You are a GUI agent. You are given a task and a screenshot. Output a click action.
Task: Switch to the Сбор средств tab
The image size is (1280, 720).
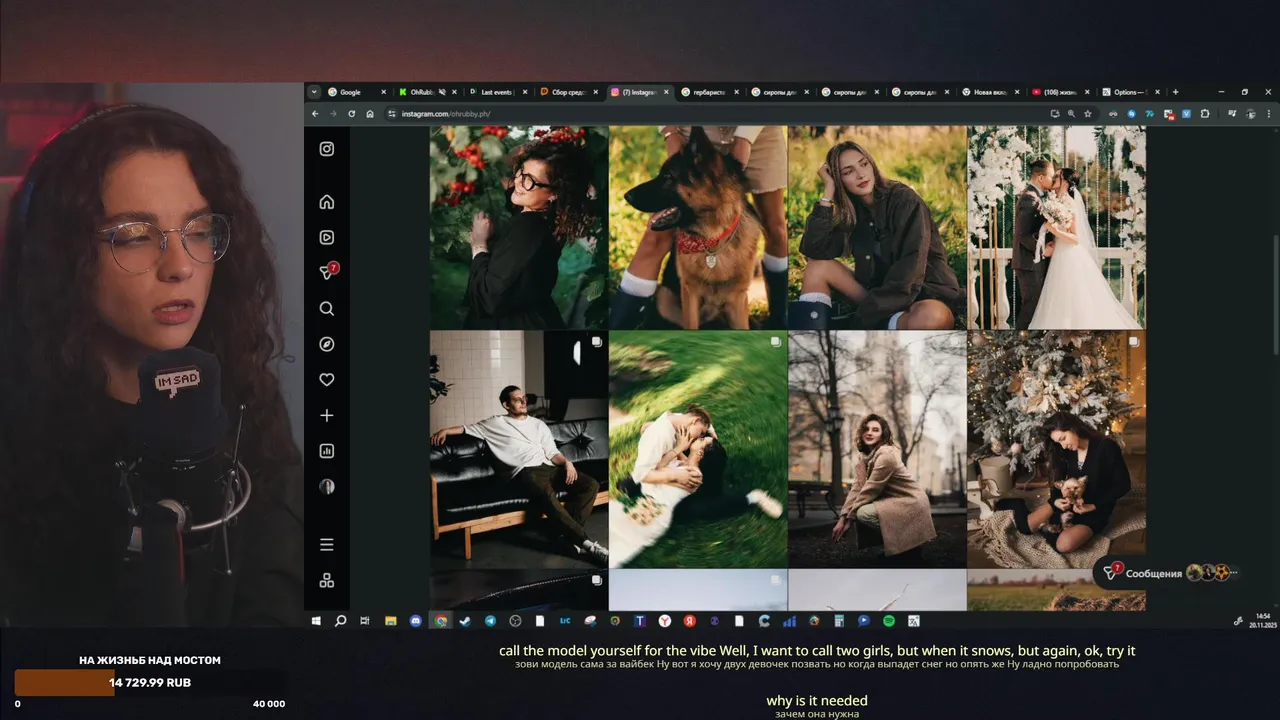569,92
